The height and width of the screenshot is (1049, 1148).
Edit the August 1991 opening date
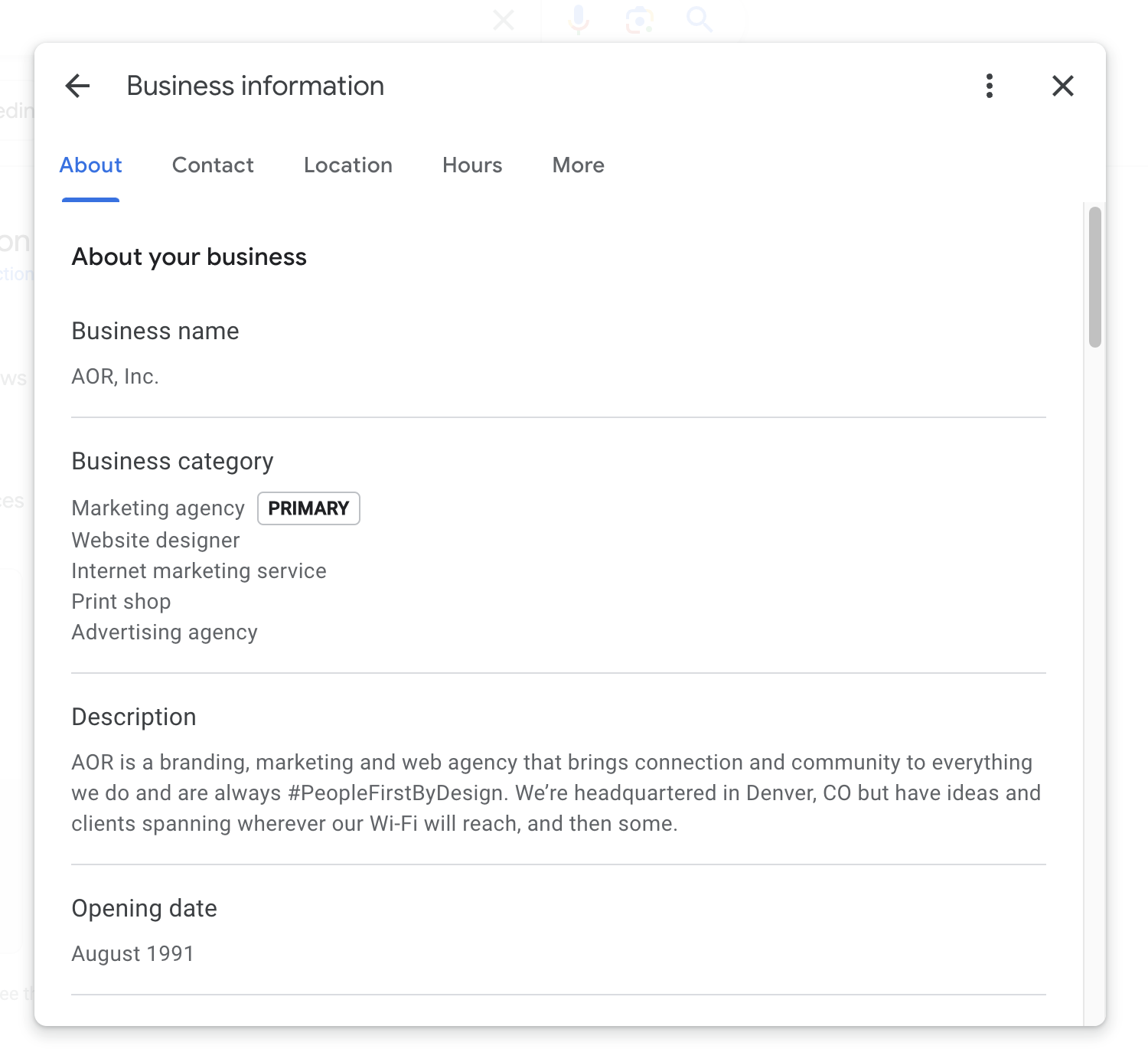[x=132, y=954]
